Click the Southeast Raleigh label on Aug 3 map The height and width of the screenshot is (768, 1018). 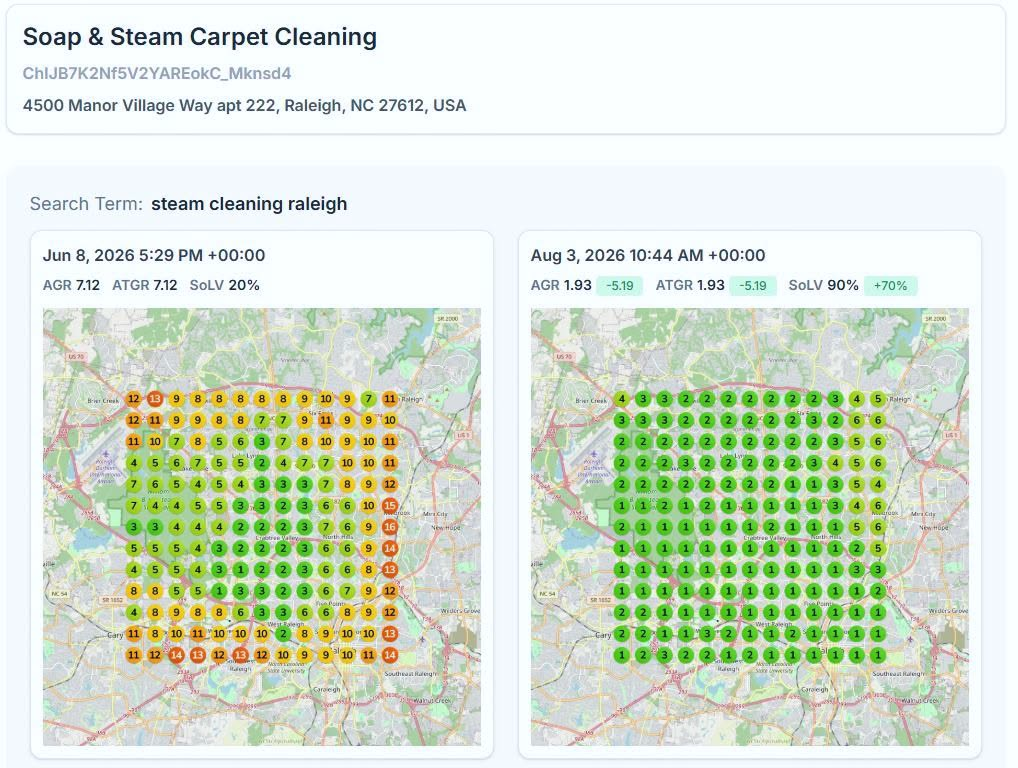[x=899, y=673]
